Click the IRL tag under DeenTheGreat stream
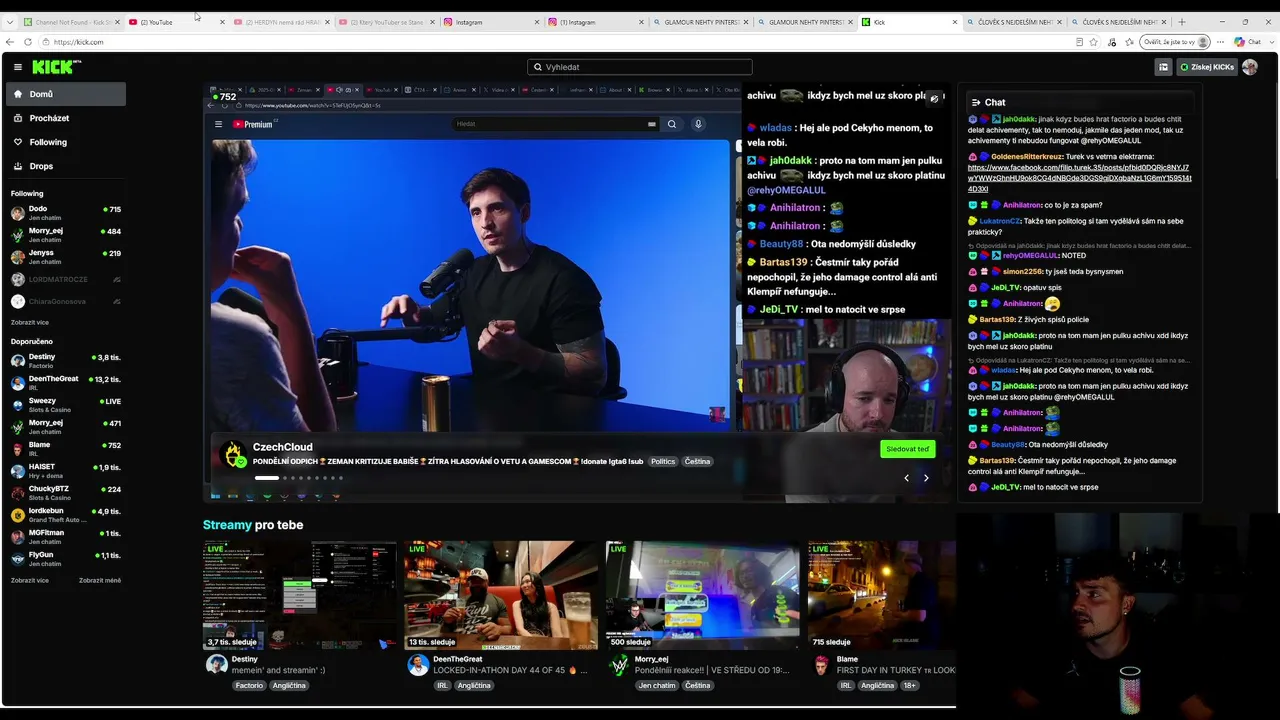The height and width of the screenshot is (720, 1280). (x=442, y=686)
